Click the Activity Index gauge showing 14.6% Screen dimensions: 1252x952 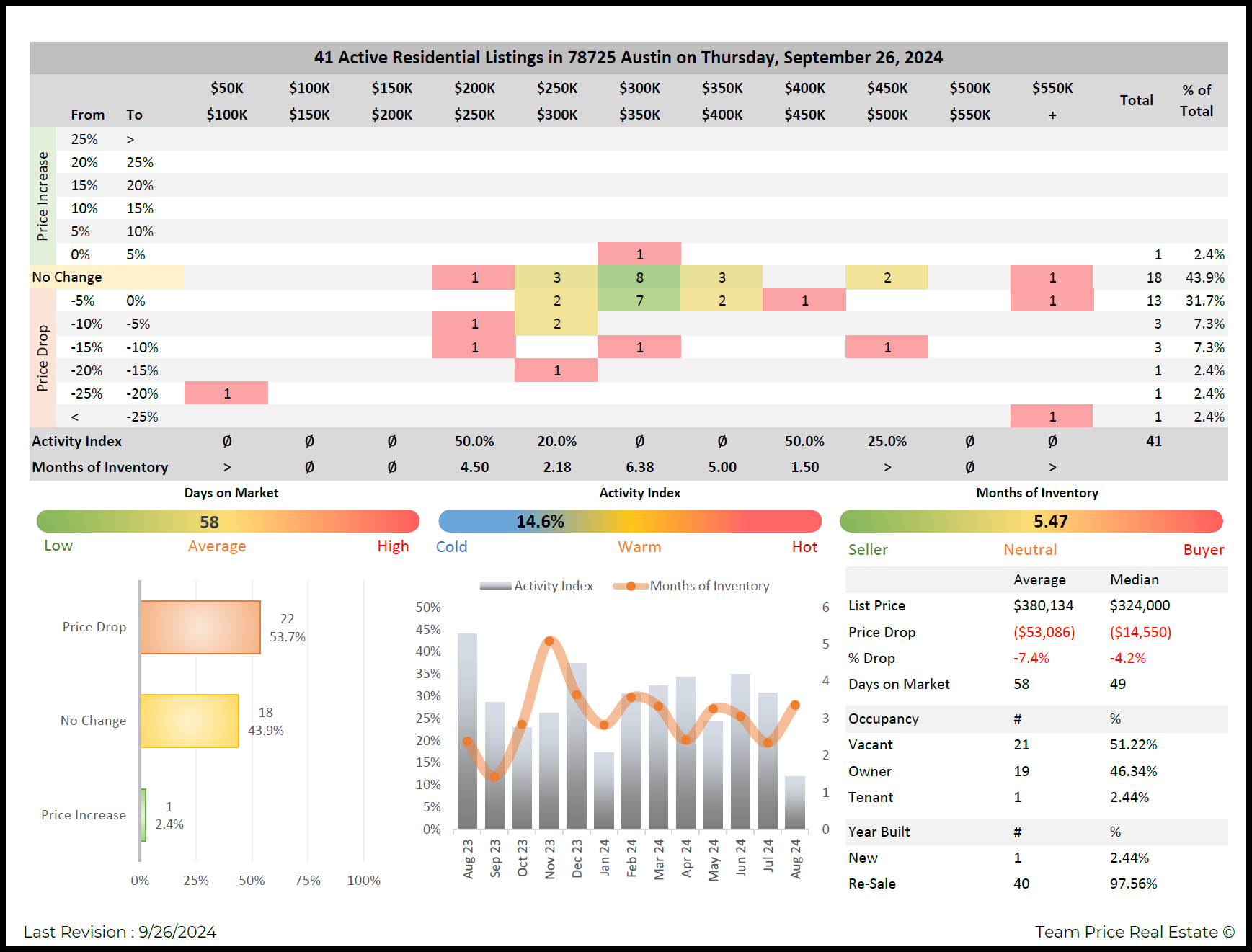point(540,521)
